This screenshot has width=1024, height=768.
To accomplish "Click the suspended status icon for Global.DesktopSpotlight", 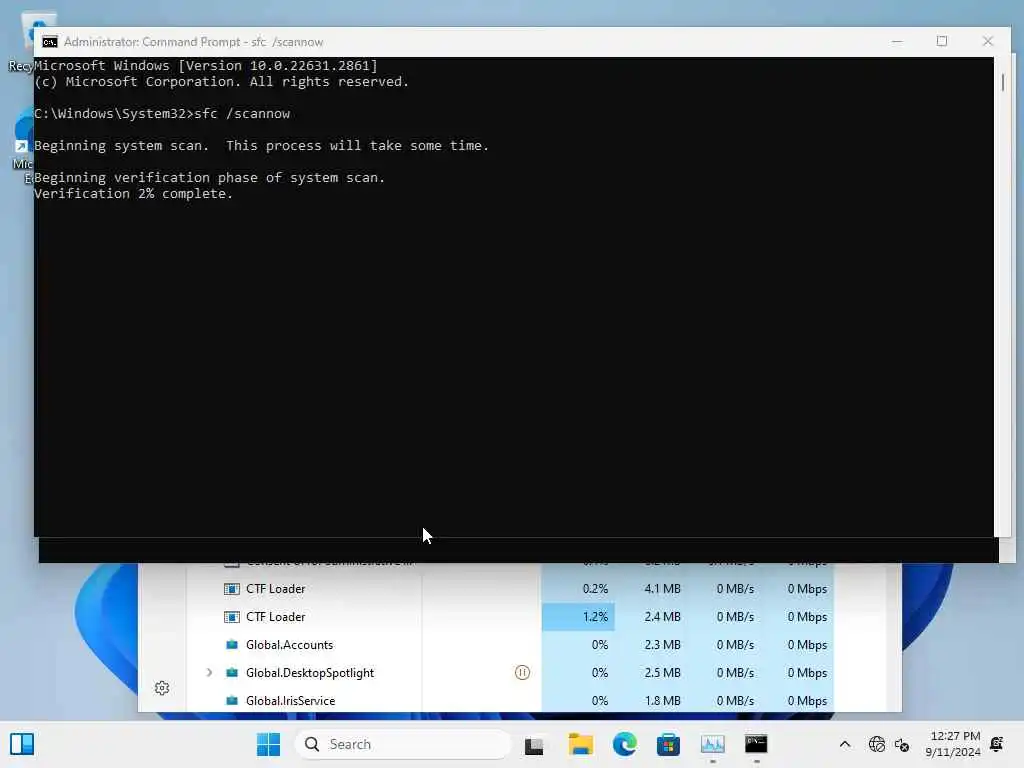I will [x=522, y=673].
